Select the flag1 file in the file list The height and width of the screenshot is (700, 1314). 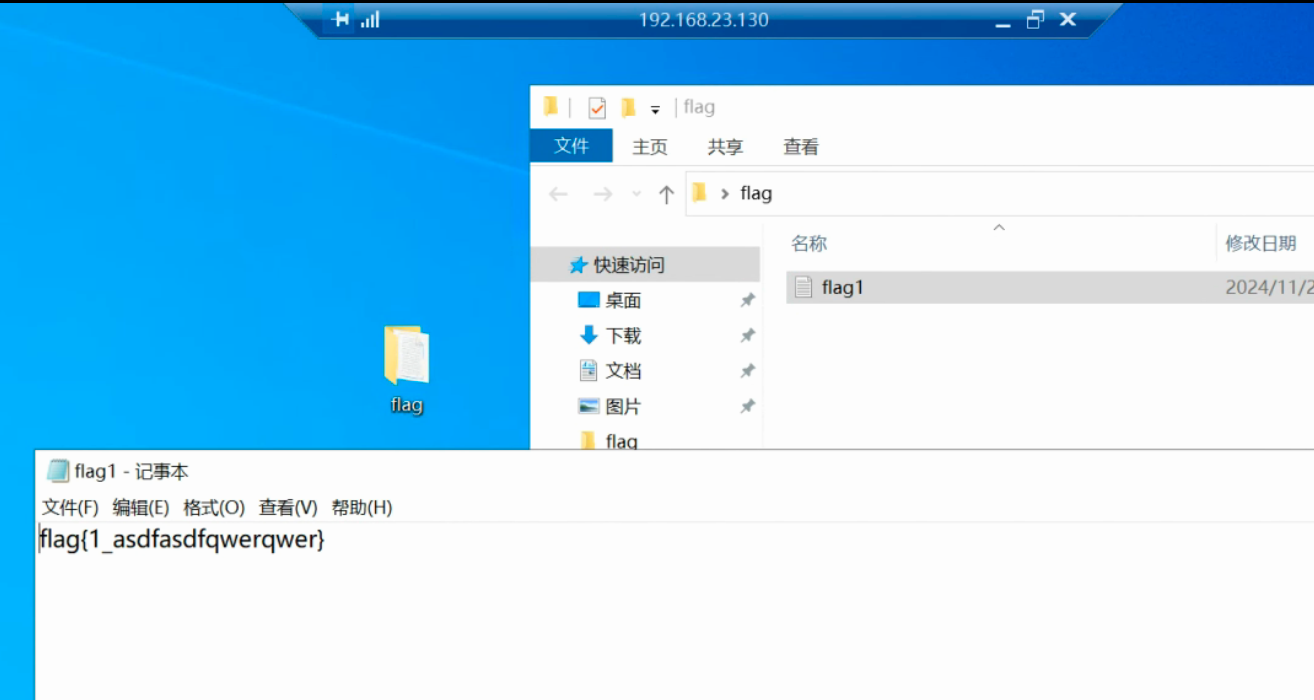(x=1050, y=287)
